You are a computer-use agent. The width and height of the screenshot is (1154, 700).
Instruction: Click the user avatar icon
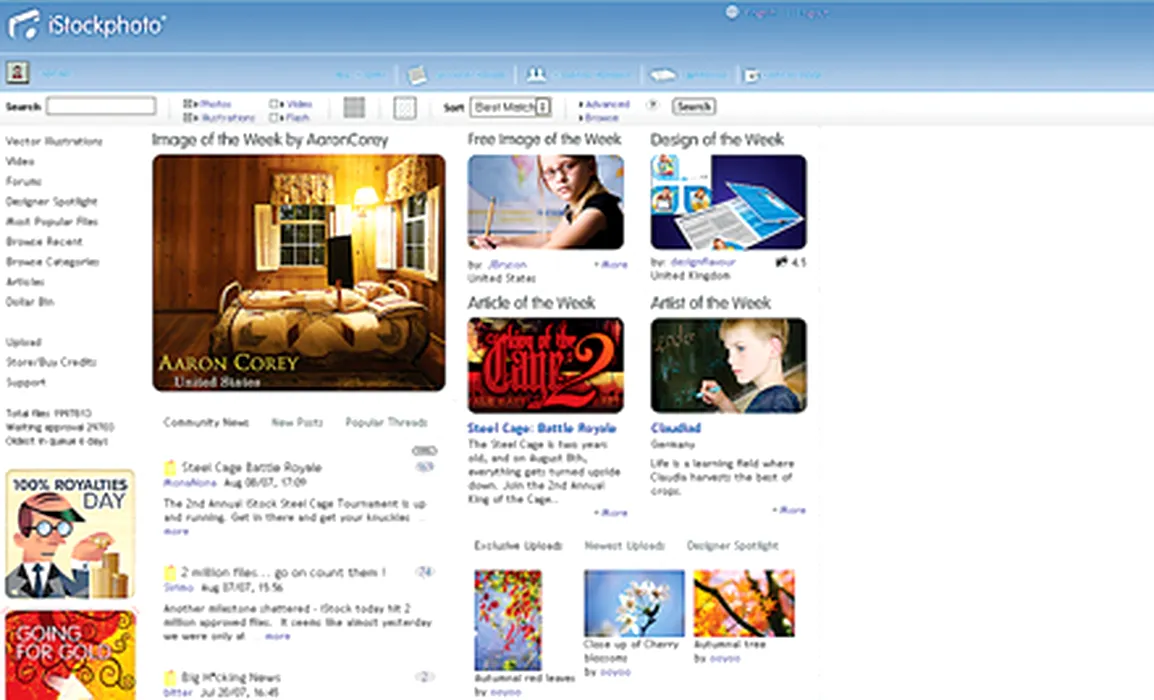pos(17,73)
